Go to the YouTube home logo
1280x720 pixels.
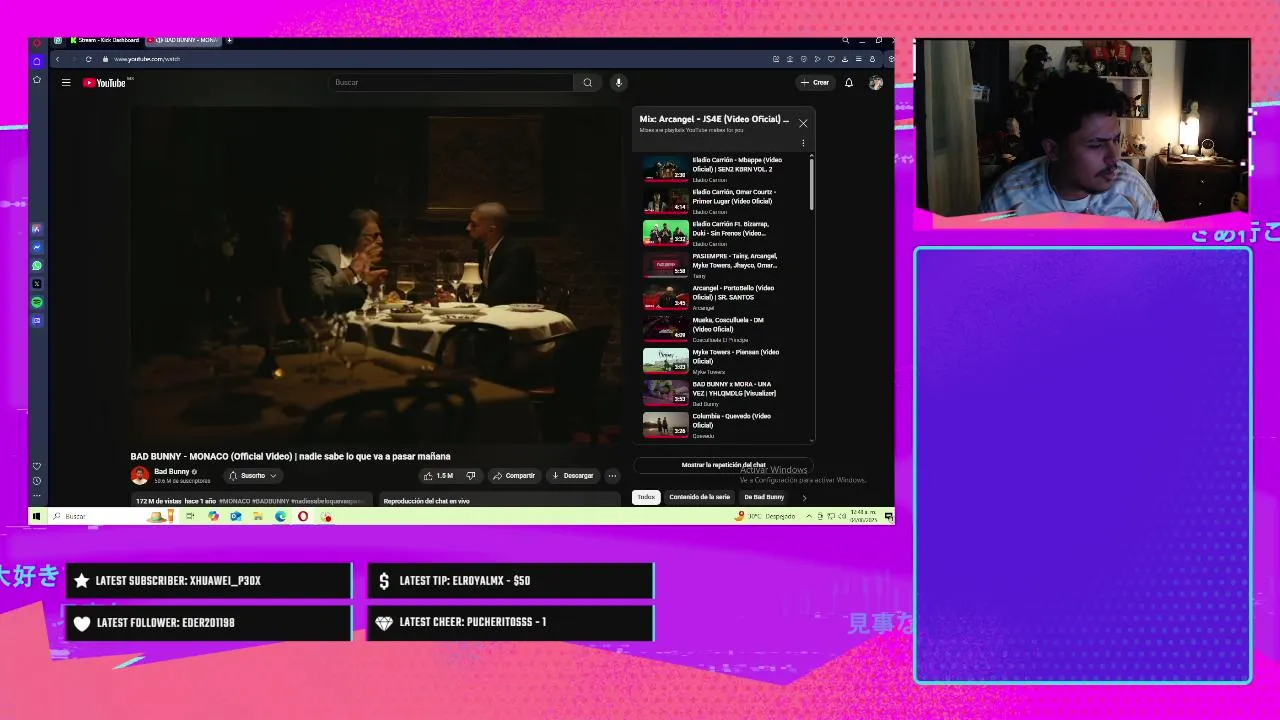104,83
